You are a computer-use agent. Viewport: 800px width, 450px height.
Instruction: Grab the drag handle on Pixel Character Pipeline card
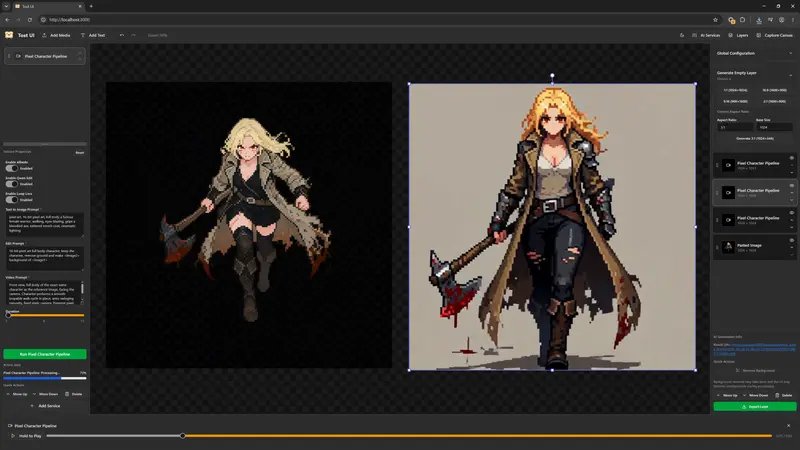[9, 56]
